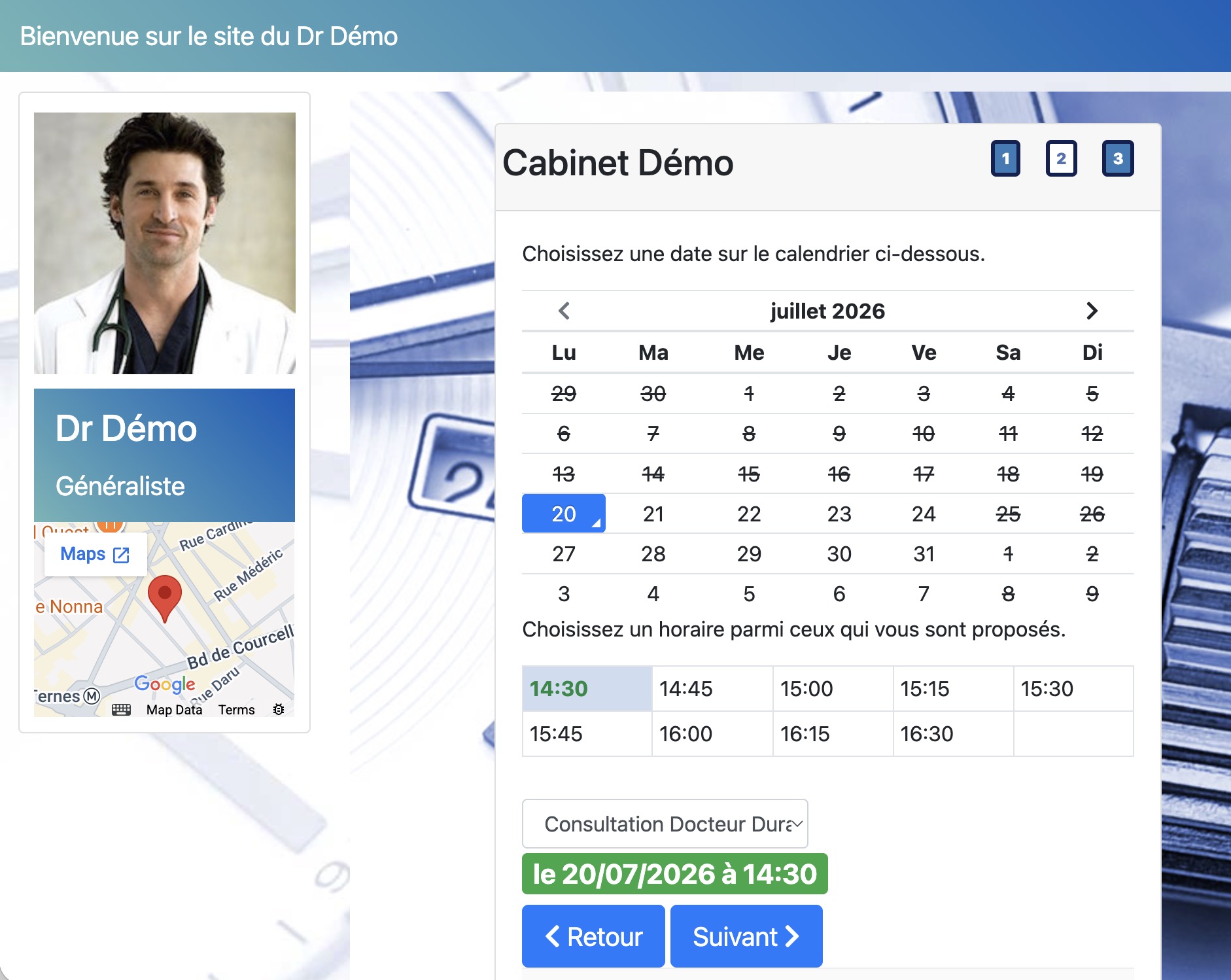
Task: Select the 16:00 time slot
Action: click(x=712, y=733)
